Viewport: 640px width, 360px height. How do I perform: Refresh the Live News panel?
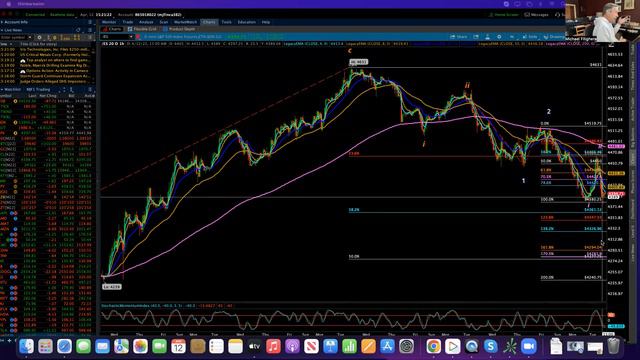click(x=78, y=30)
